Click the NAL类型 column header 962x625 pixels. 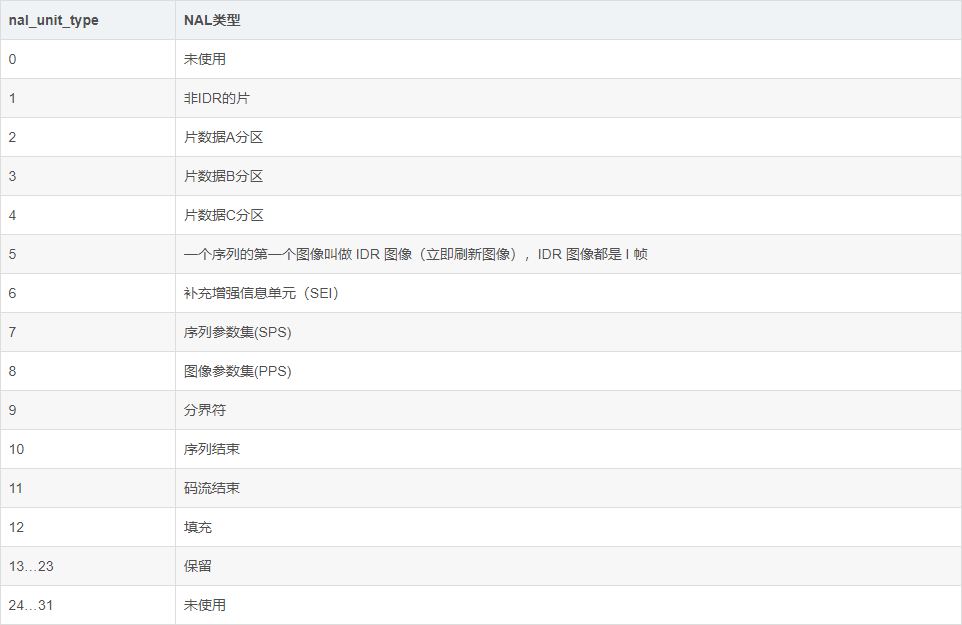click(569, 20)
